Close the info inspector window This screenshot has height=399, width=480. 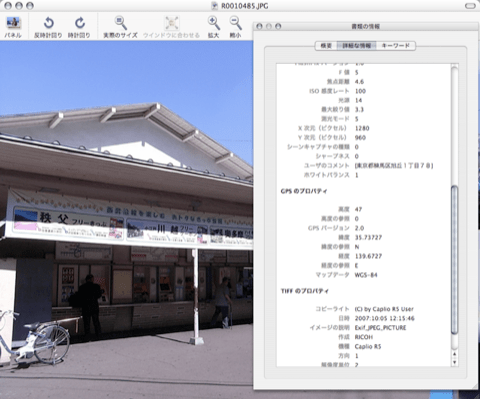259,26
